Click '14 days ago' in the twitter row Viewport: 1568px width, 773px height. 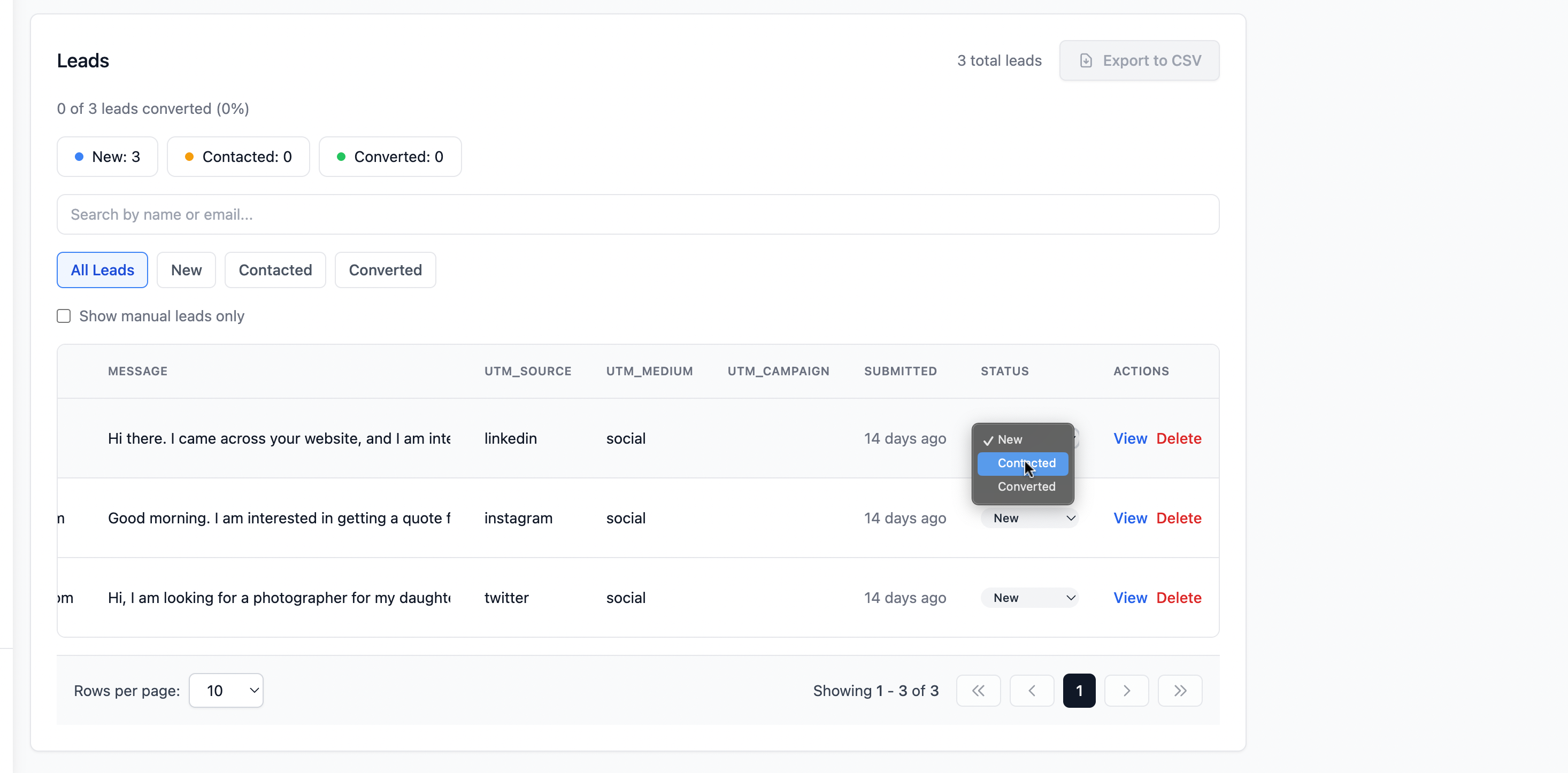point(905,598)
